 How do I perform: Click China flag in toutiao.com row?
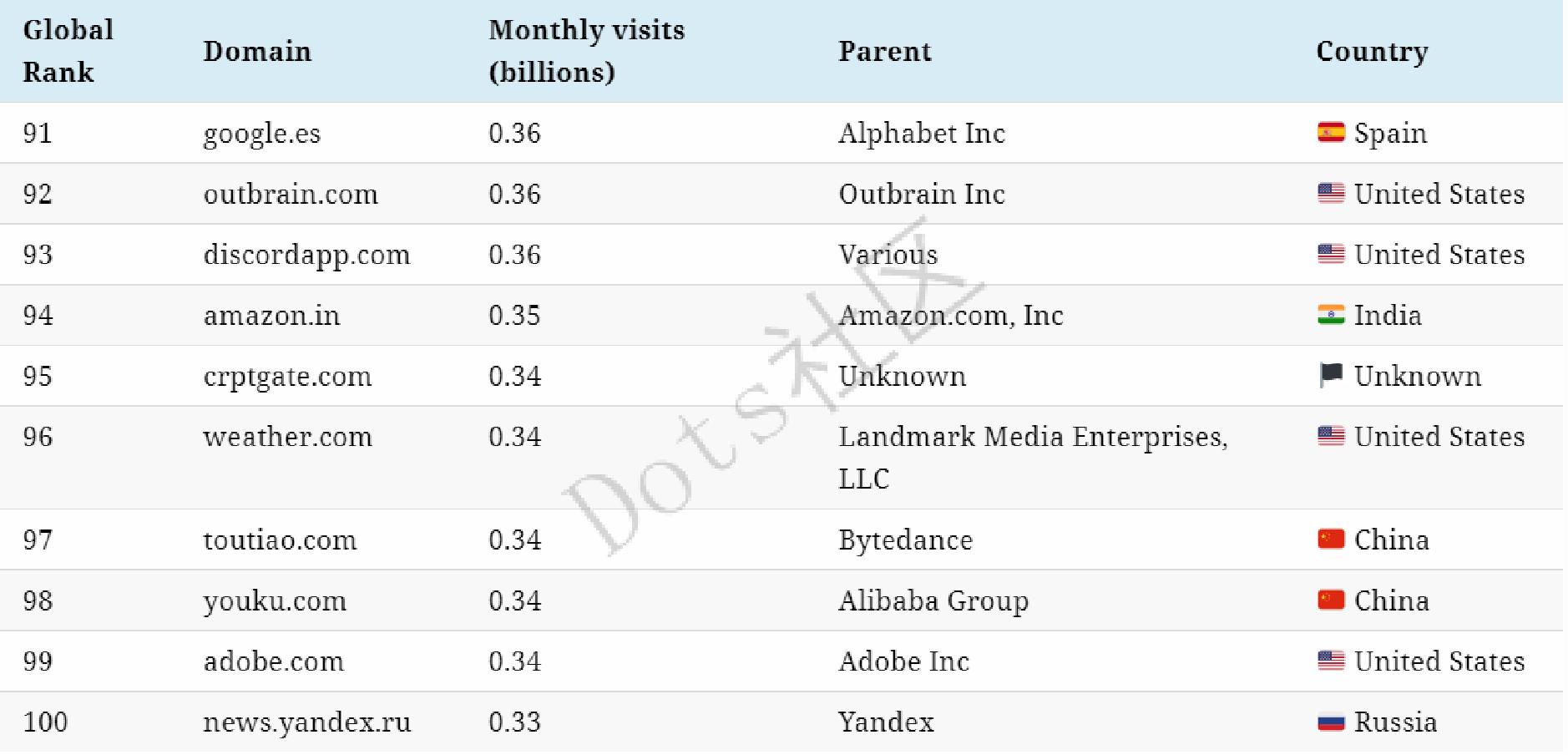pyautogui.click(x=1331, y=540)
